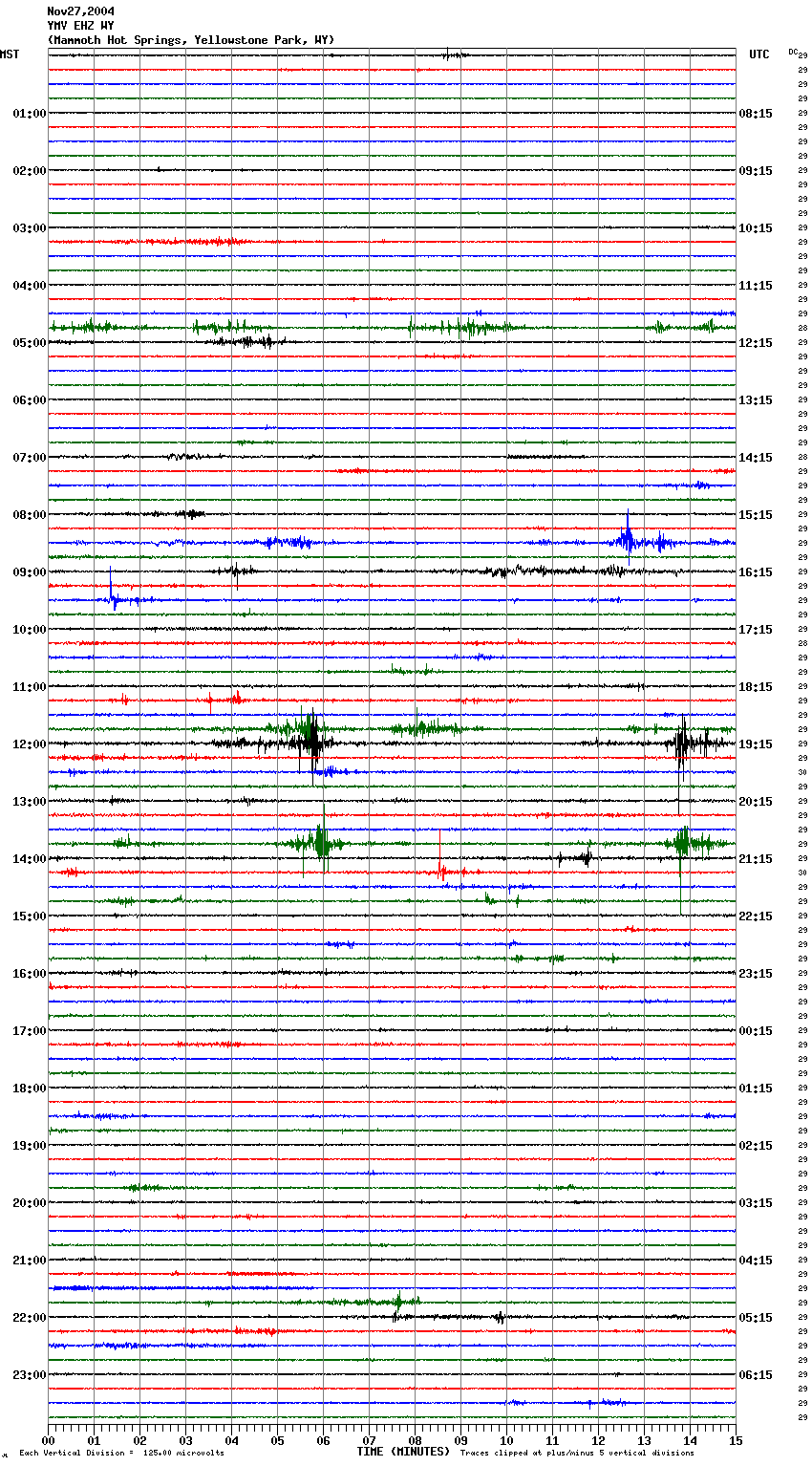Click the minute 00 axis tick label
The image size is (812, 1466).
(x=49, y=1440)
